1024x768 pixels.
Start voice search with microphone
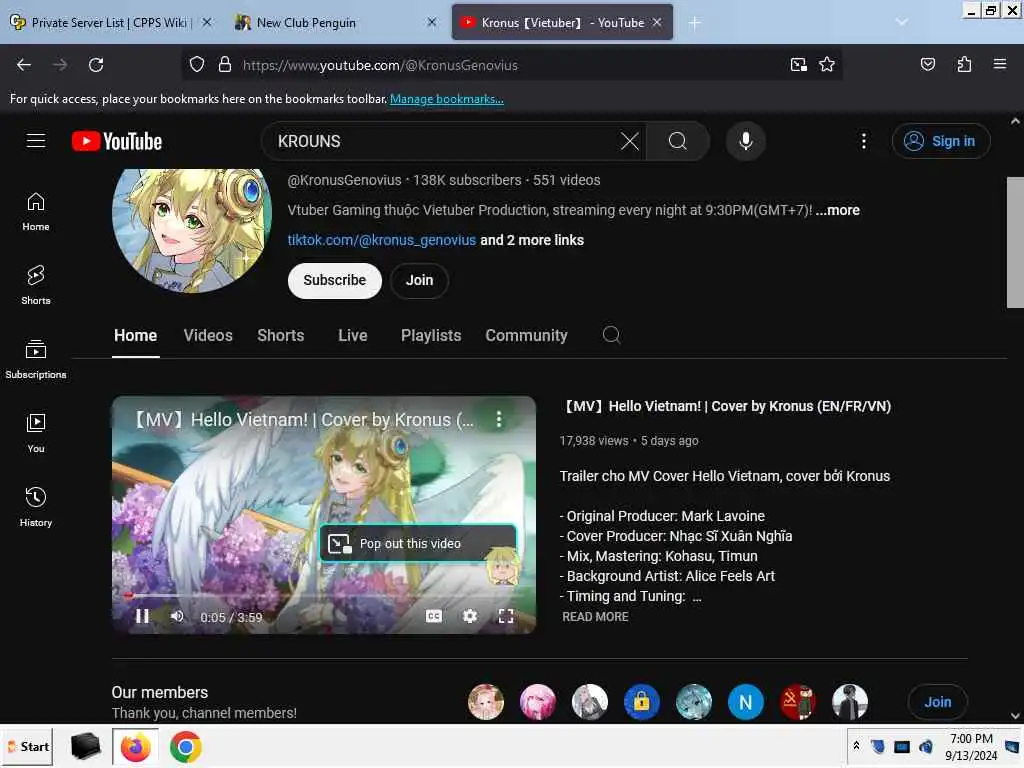tap(746, 141)
